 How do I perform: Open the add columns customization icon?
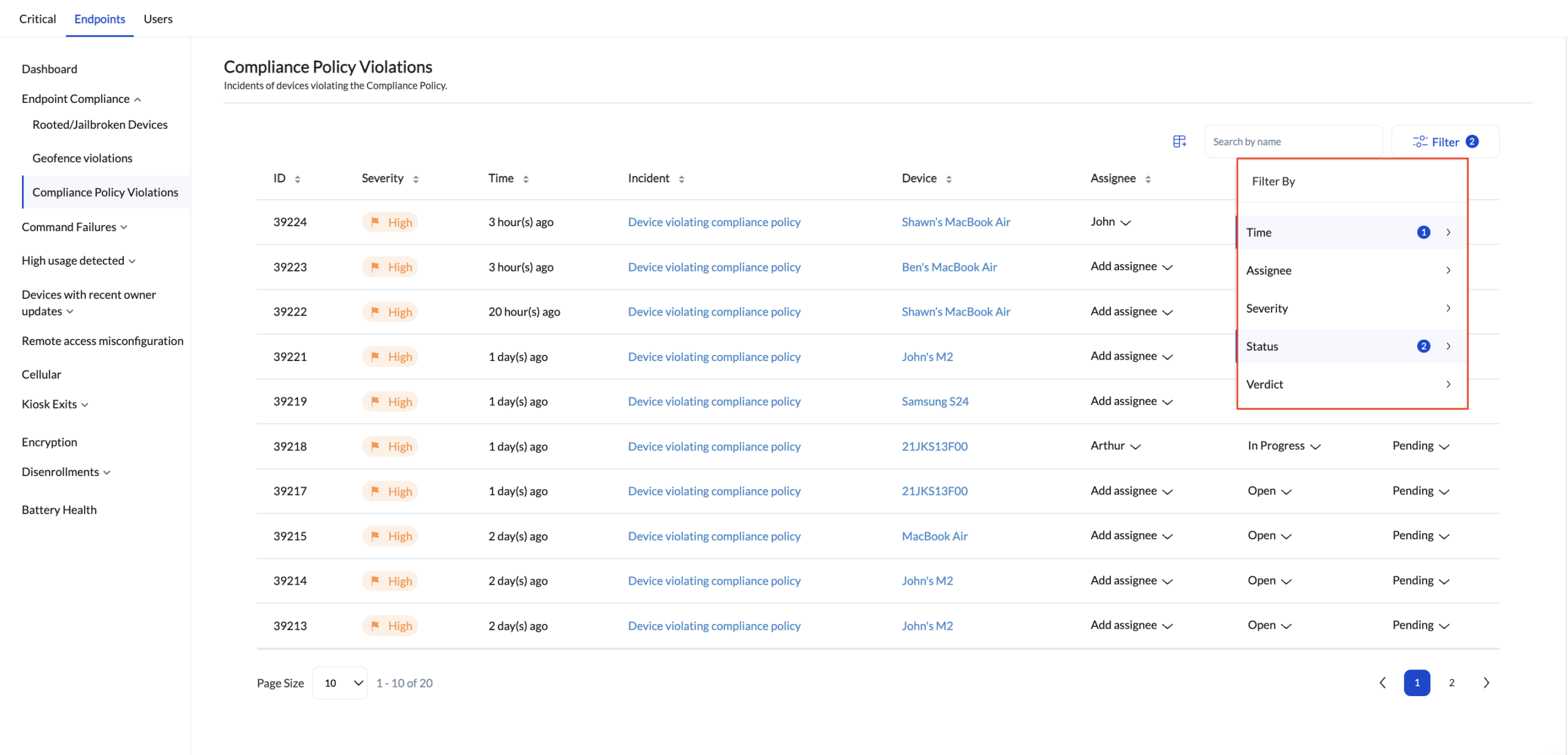pyautogui.click(x=1179, y=141)
